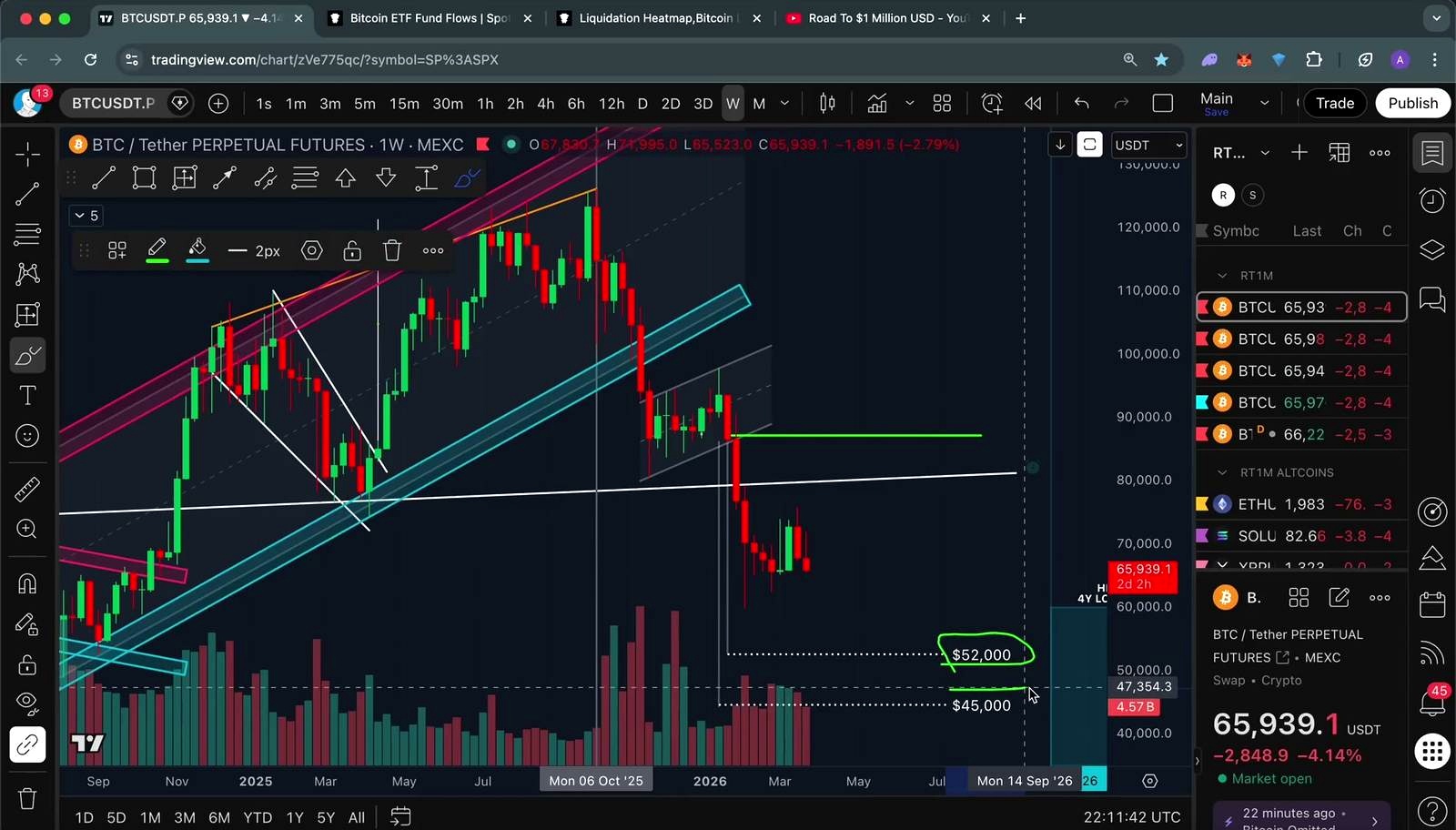Image resolution: width=1456 pixels, height=830 pixels.
Task: Remove objects using the sidebar trash icon
Action: pos(27,799)
